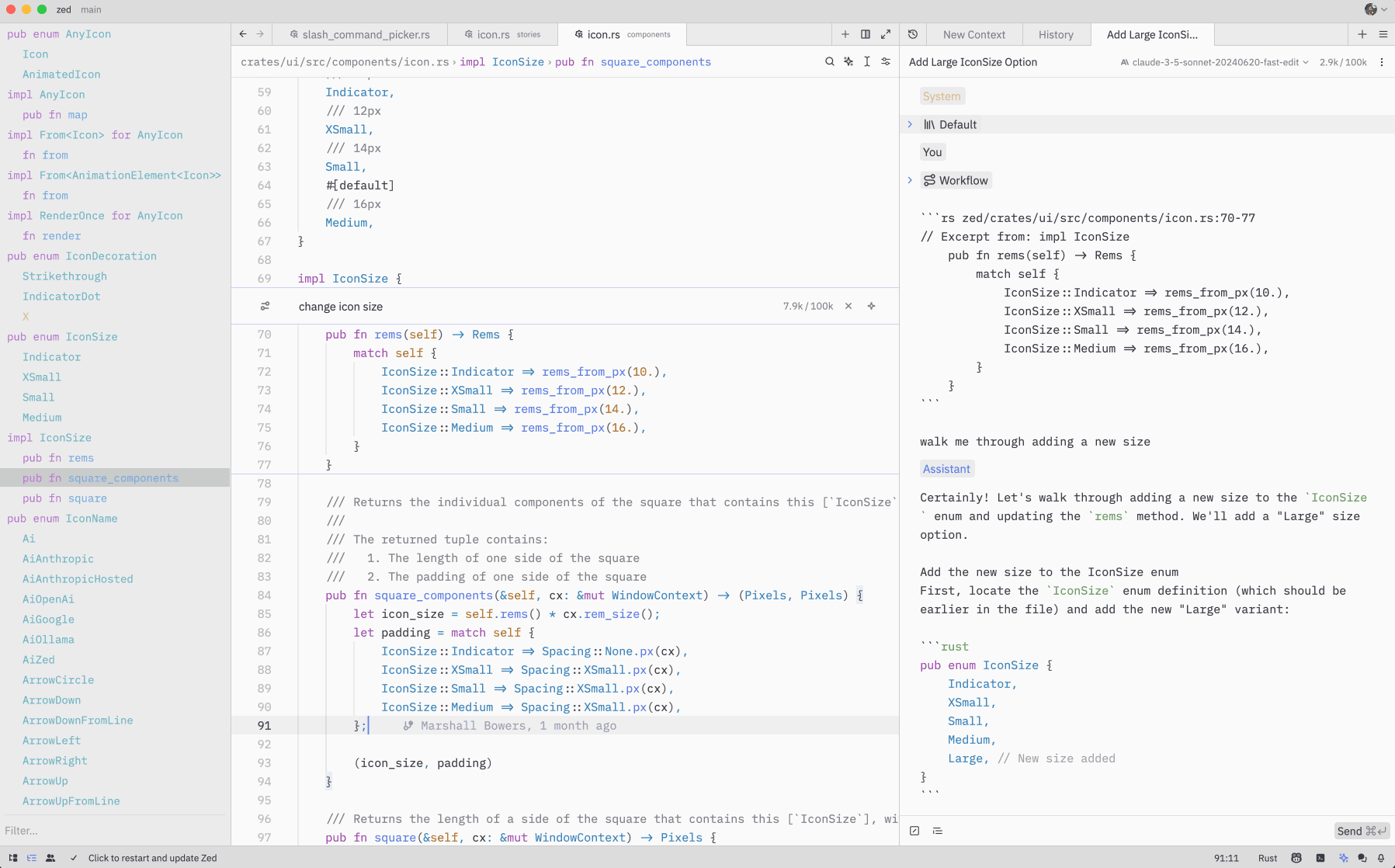Image resolution: width=1395 pixels, height=868 pixels.
Task: Open the terminal panel from status bar
Action: (x=1320, y=858)
